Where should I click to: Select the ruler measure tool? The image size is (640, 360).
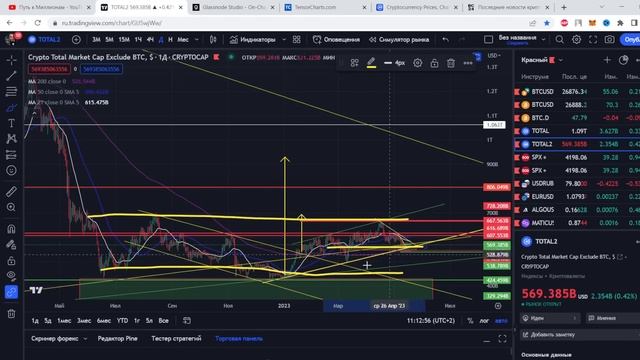coord(11,191)
